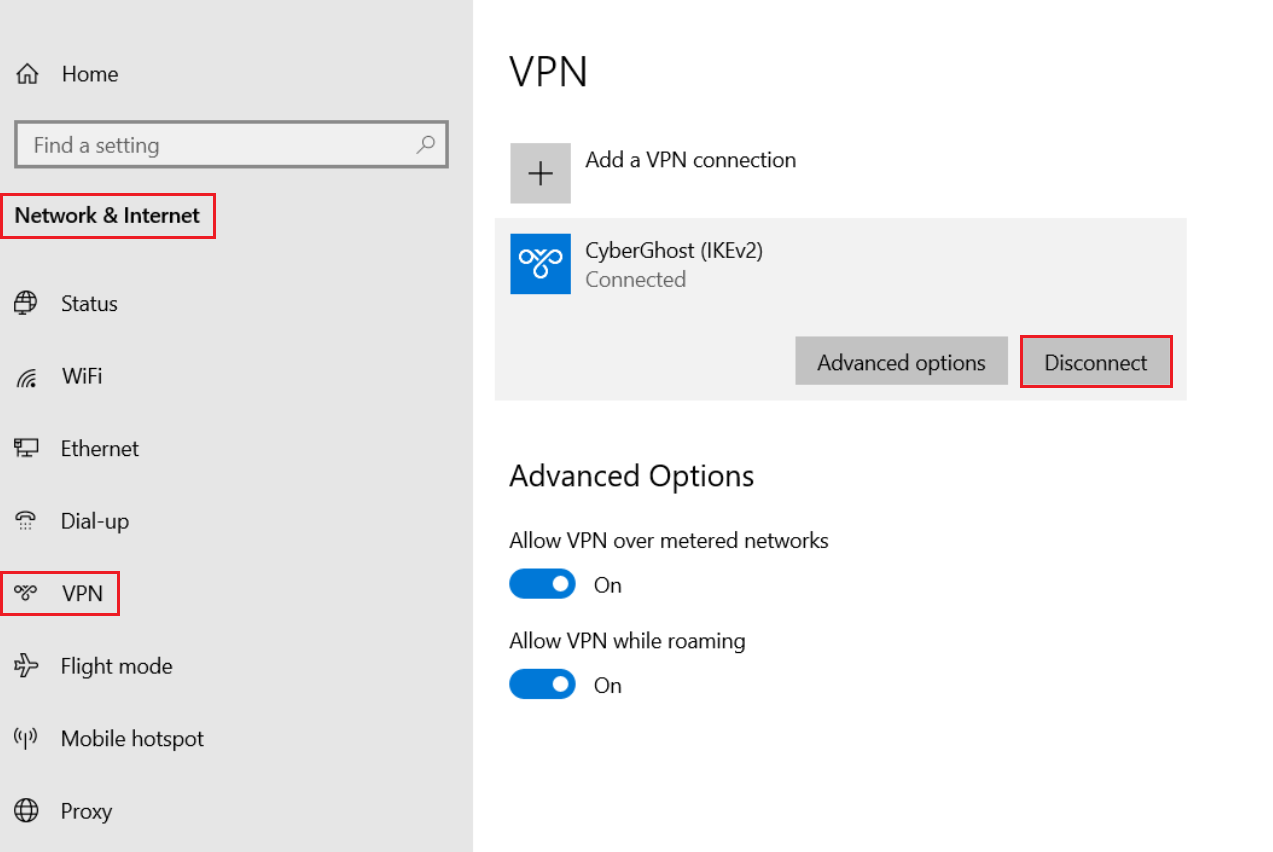The image size is (1273, 852).
Task: Click the Mobile hotspot icon
Action: pos(26,739)
